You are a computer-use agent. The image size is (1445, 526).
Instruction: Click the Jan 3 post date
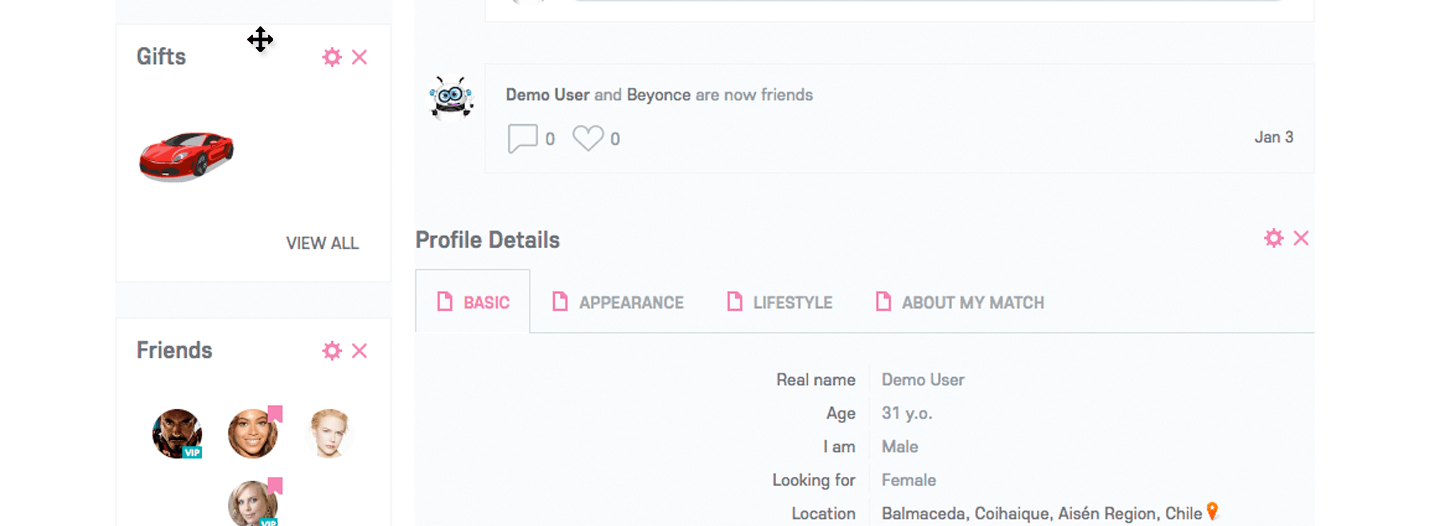[1274, 137]
